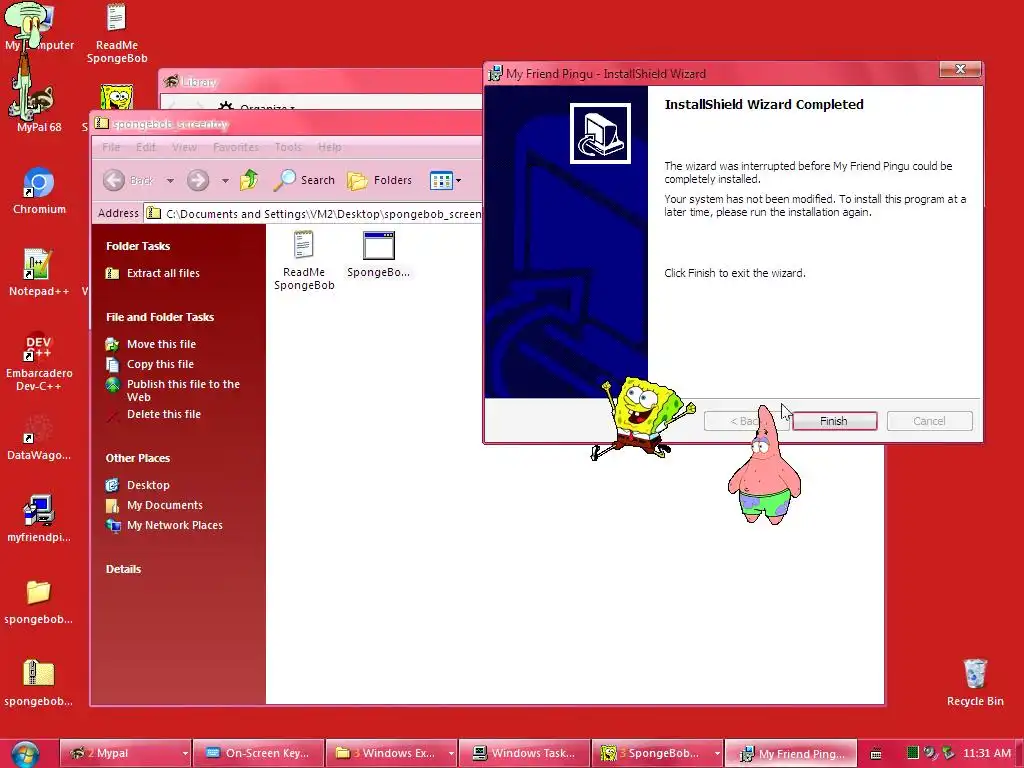The height and width of the screenshot is (768, 1024).
Task: Click the Search toolbar button in Explorer
Action: (x=304, y=180)
